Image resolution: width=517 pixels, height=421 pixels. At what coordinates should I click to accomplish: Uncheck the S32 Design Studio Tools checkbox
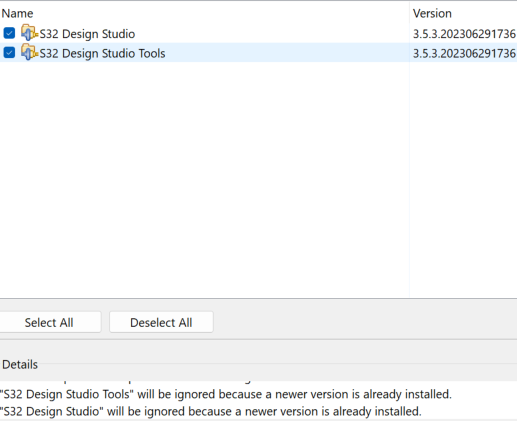tap(9, 53)
